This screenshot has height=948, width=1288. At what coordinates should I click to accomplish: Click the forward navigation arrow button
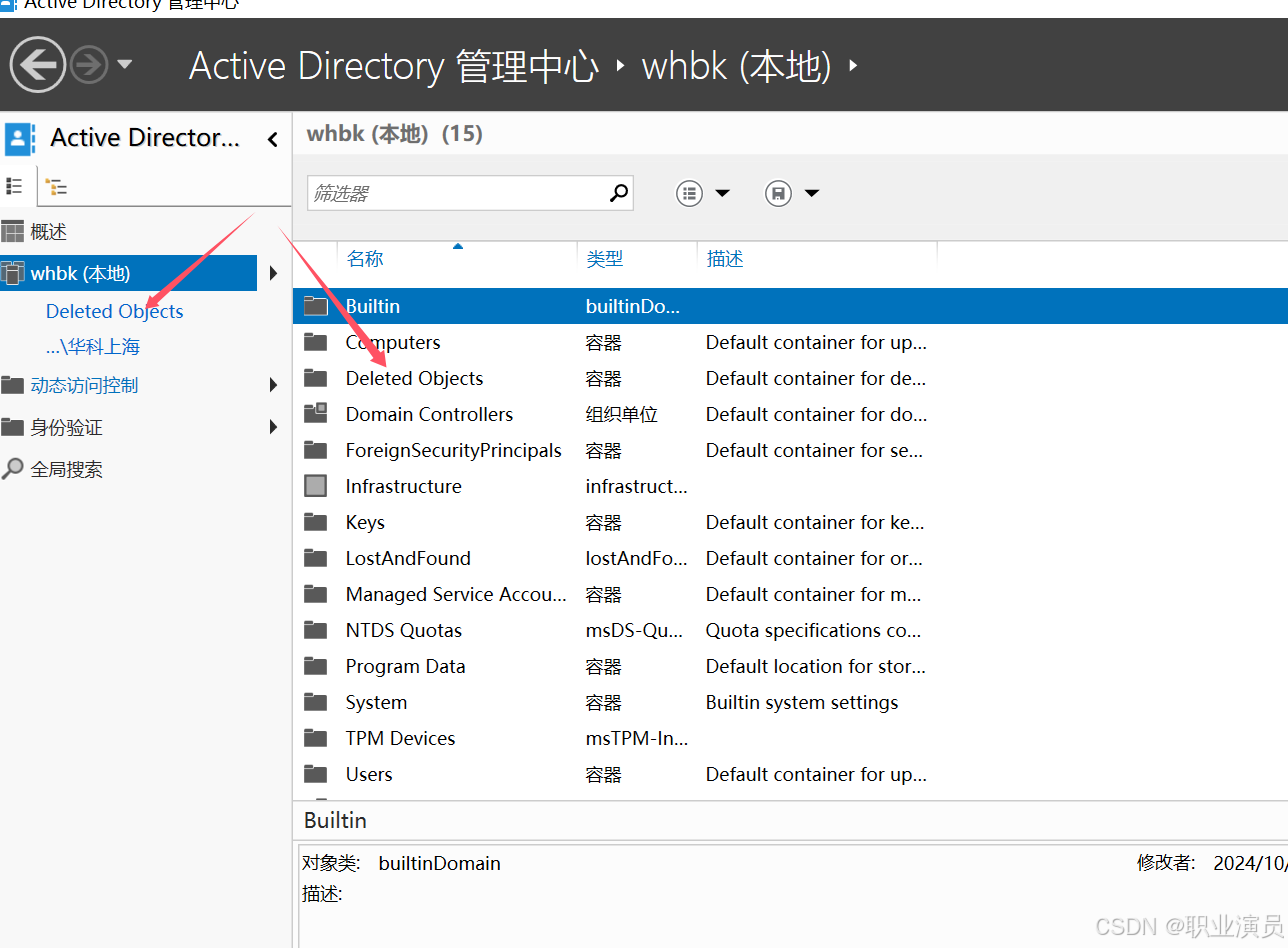[x=89, y=66]
